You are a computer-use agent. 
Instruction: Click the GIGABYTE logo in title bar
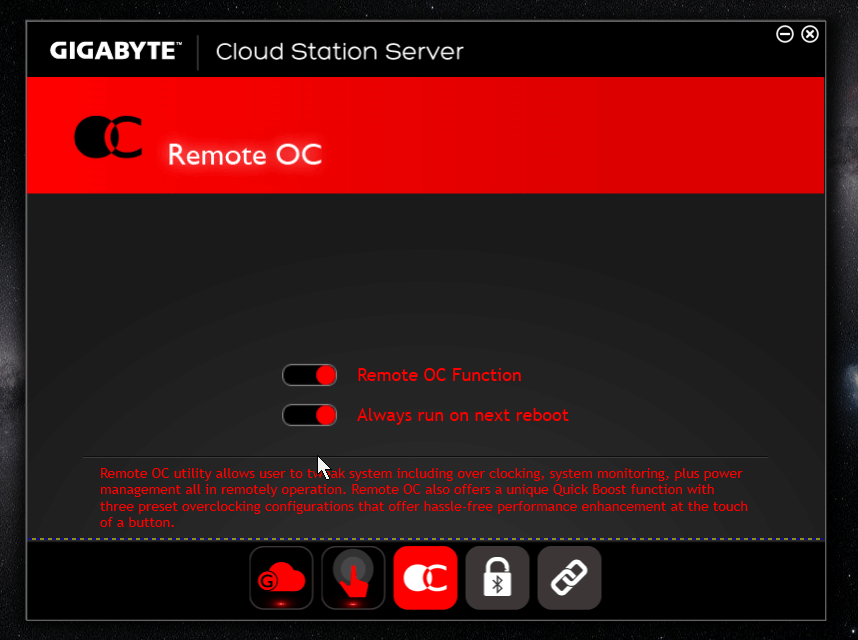click(115, 51)
